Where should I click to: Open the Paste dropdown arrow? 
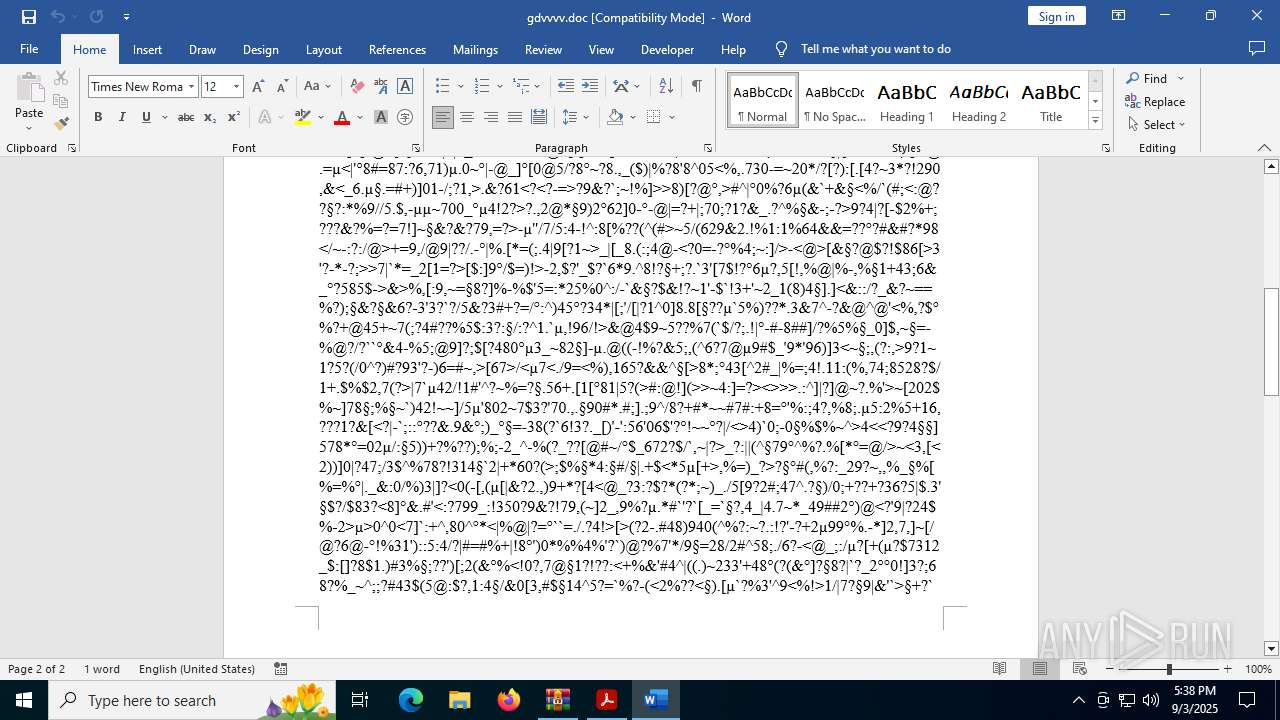point(29,127)
